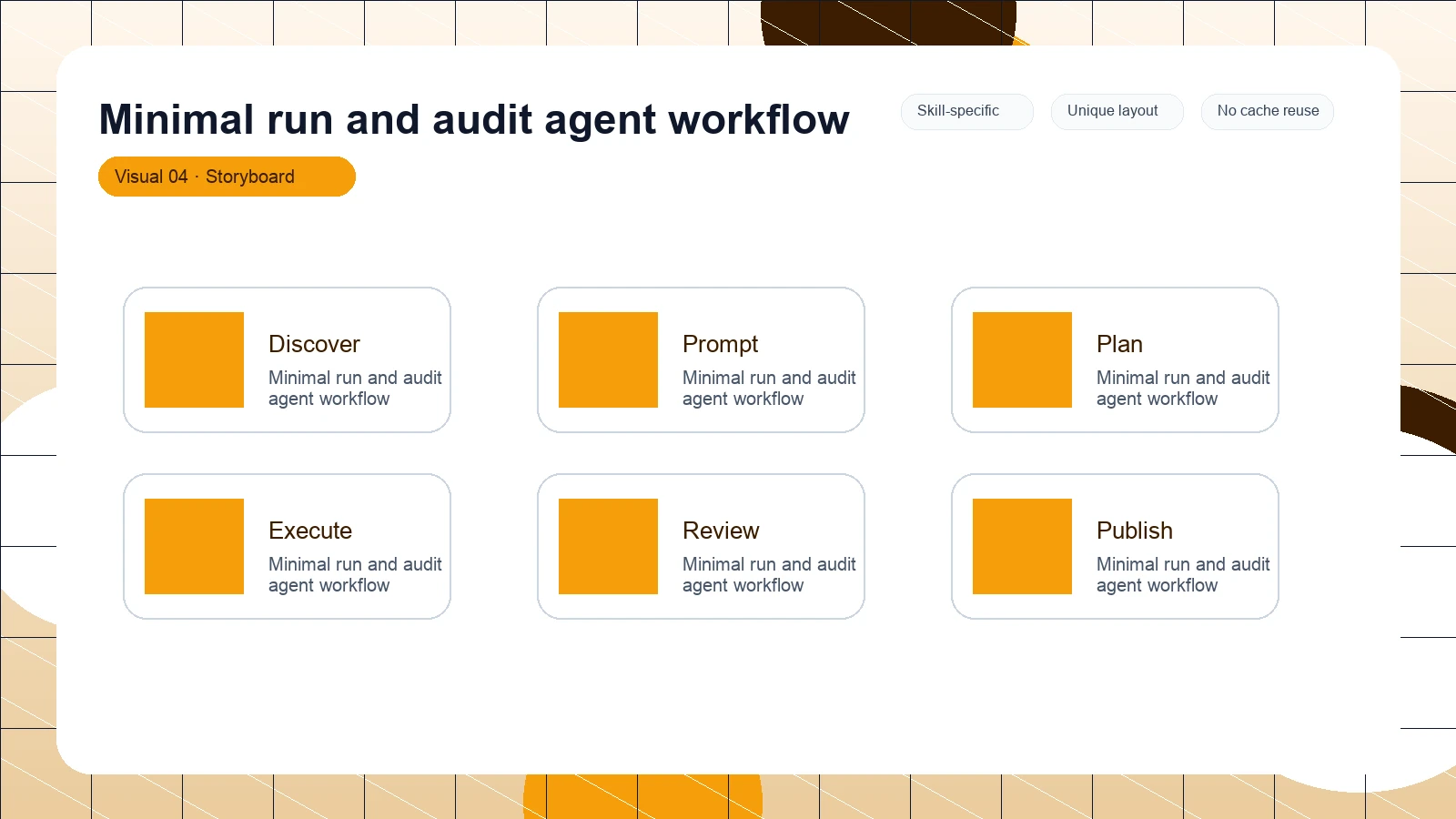Click the Plan card title
This screenshot has height=819, width=1456.
coord(1119,344)
